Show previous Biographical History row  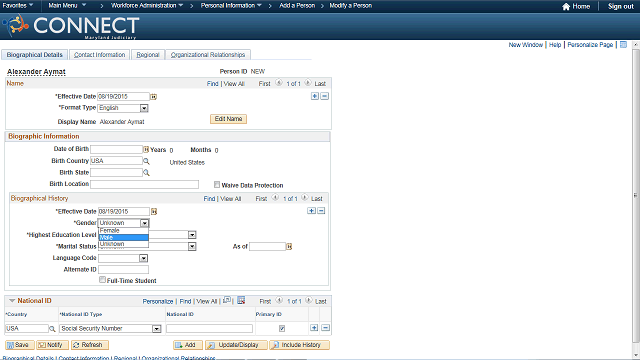pos(276,198)
